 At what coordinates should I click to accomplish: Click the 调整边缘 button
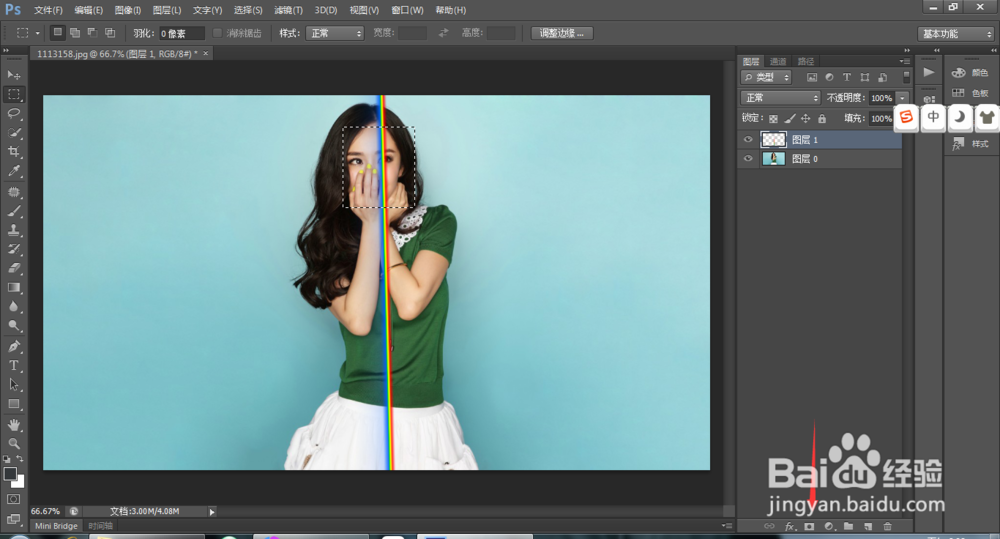(x=562, y=33)
